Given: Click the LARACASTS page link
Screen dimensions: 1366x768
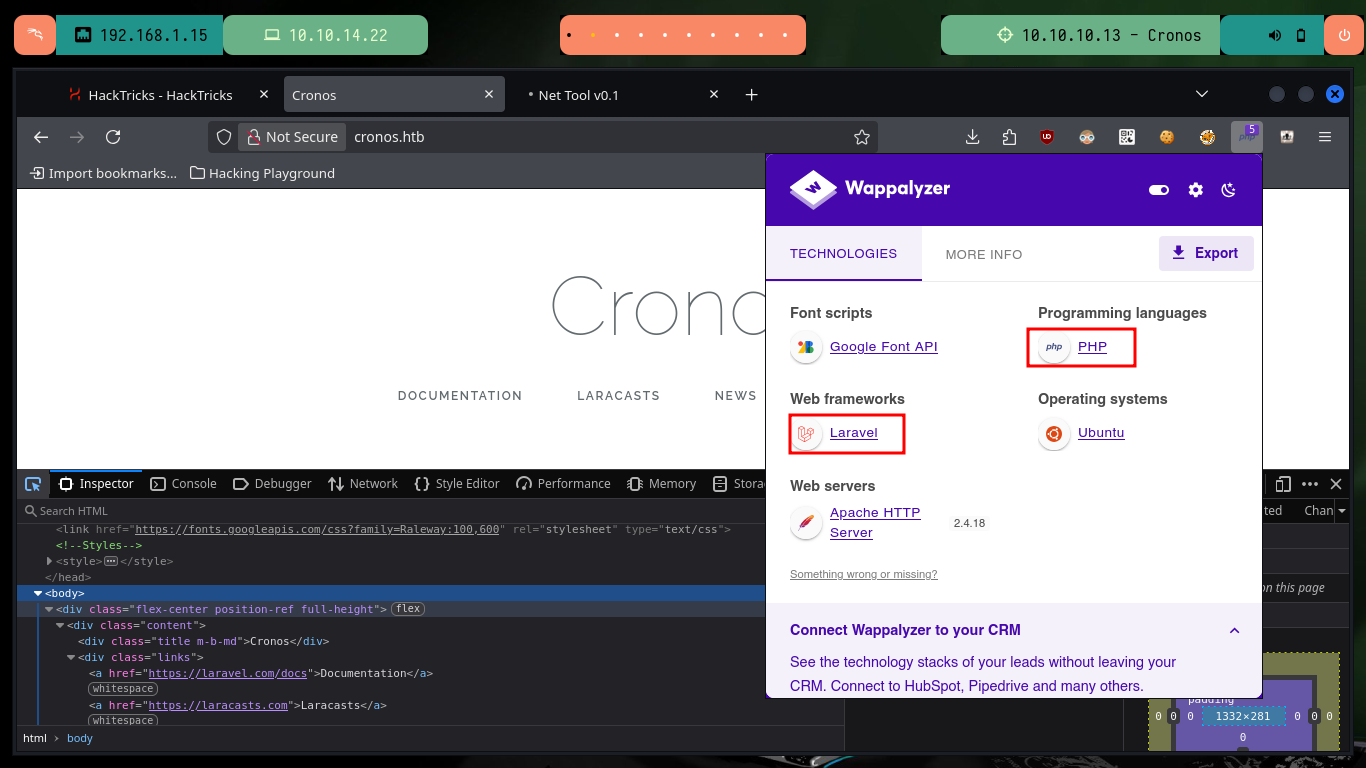Looking at the screenshot, I should tap(618, 396).
